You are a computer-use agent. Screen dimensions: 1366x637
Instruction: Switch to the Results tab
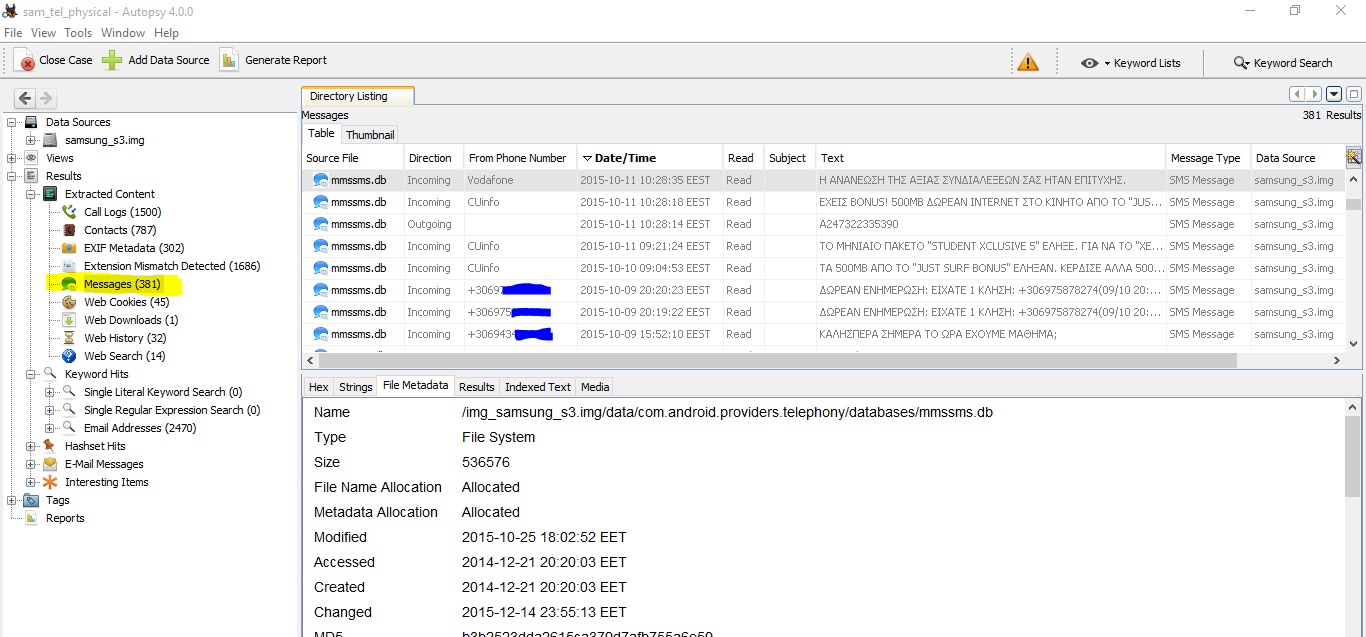pos(477,387)
